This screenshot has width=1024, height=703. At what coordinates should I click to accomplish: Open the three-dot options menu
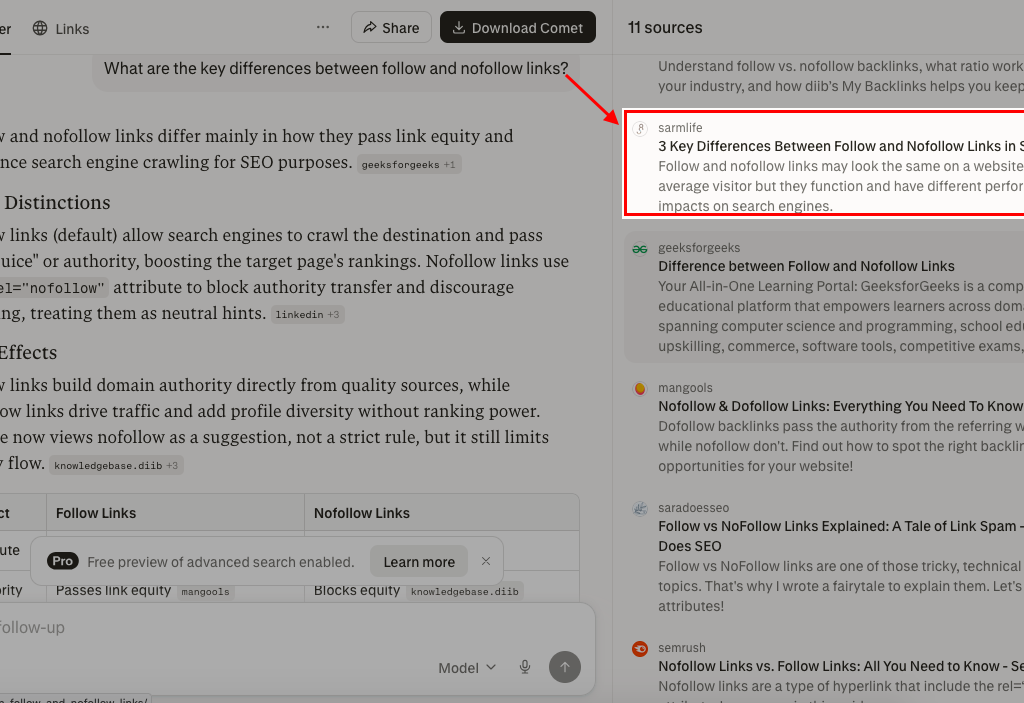tap(322, 27)
